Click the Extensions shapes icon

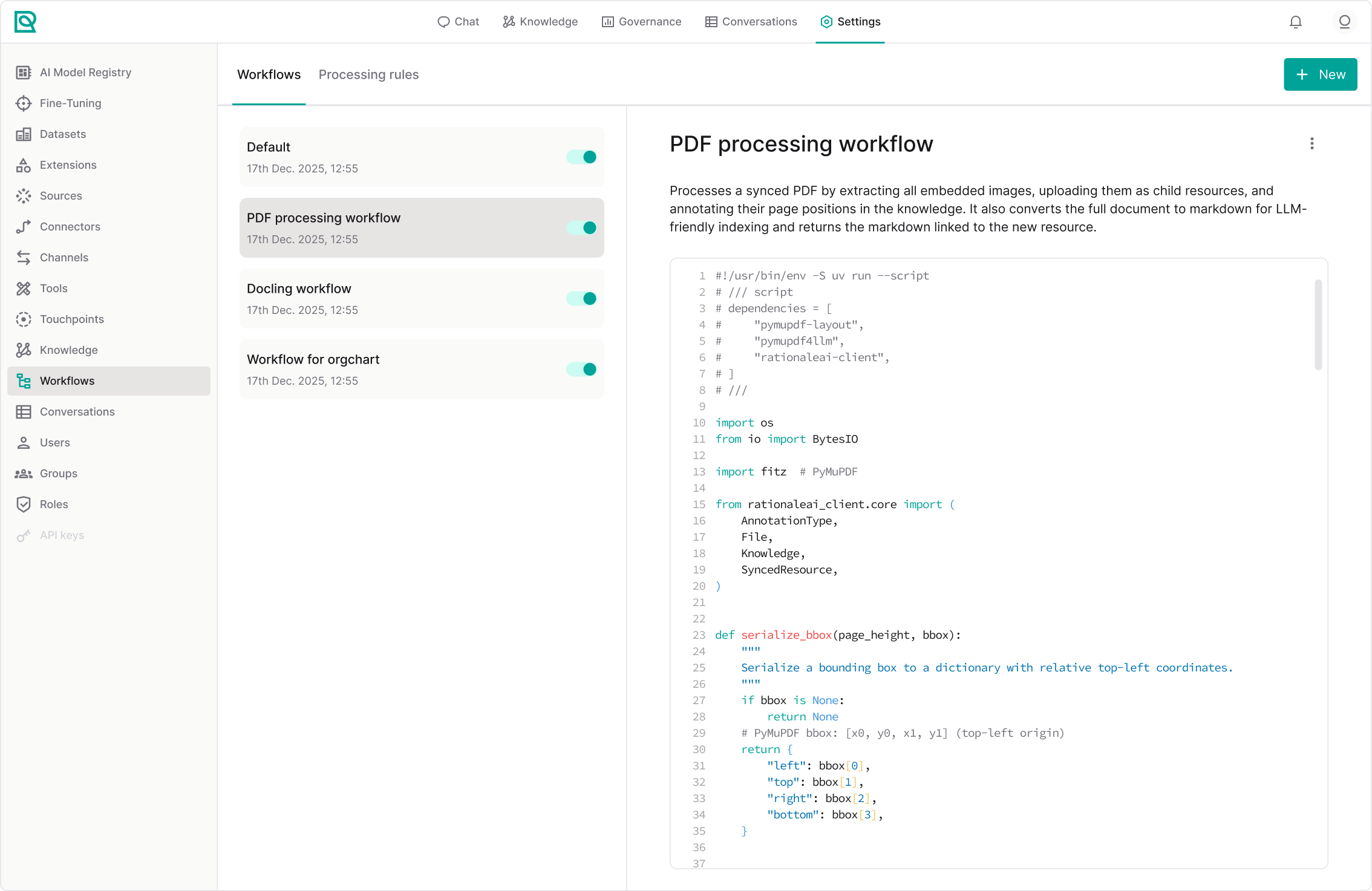tap(24, 165)
